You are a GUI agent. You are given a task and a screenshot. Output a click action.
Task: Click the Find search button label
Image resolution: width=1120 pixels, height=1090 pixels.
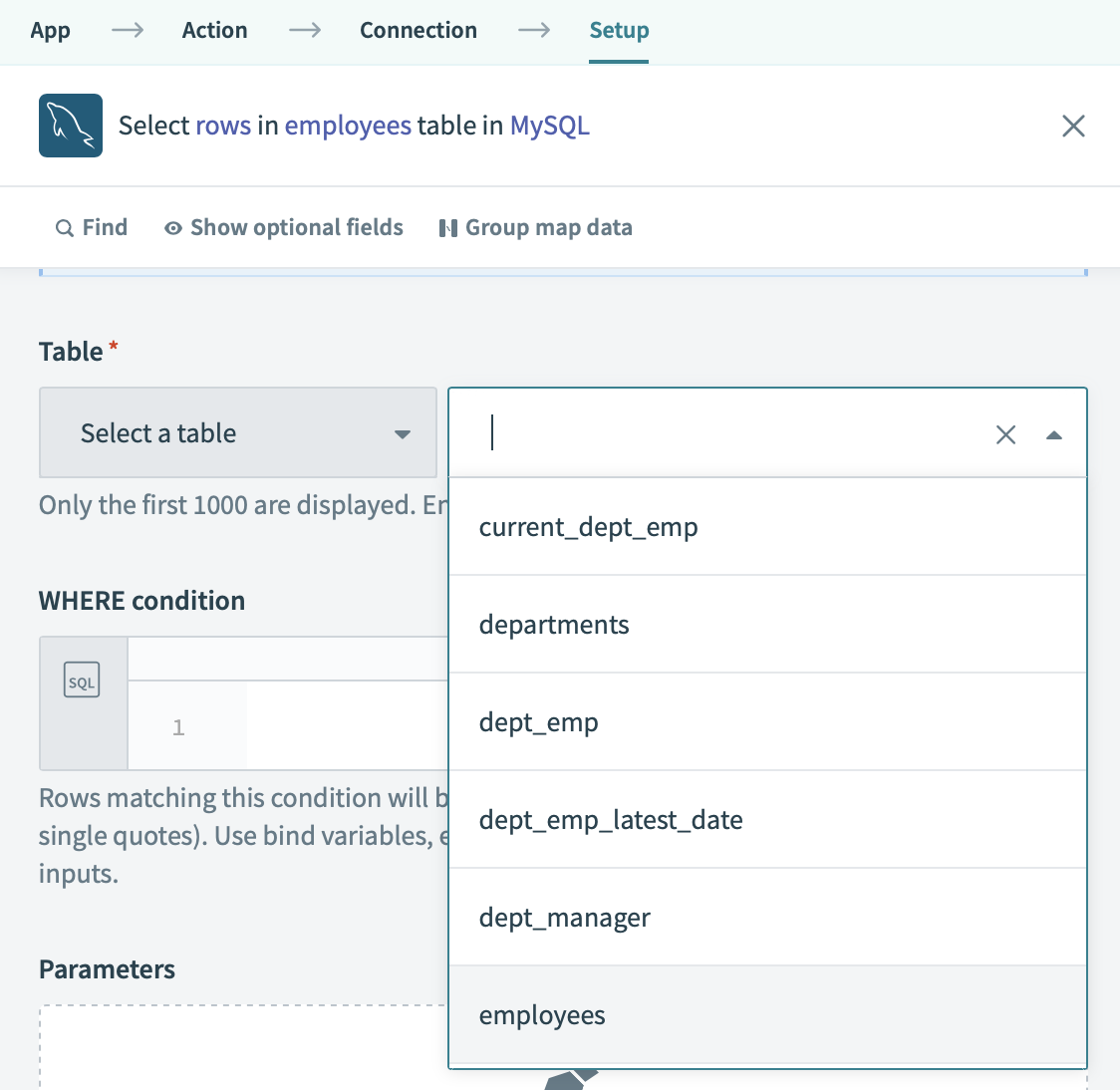coord(105,227)
